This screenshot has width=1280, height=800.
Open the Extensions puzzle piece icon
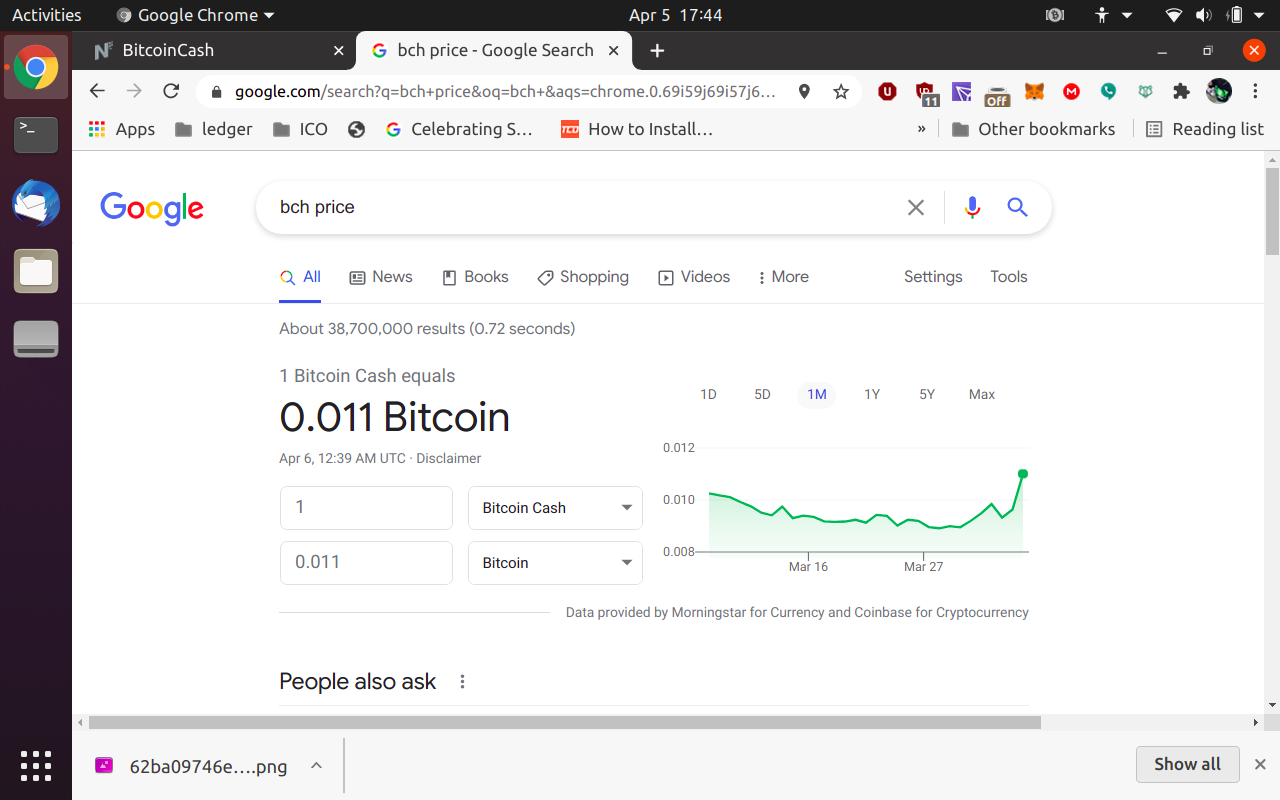coord(1181,92)
